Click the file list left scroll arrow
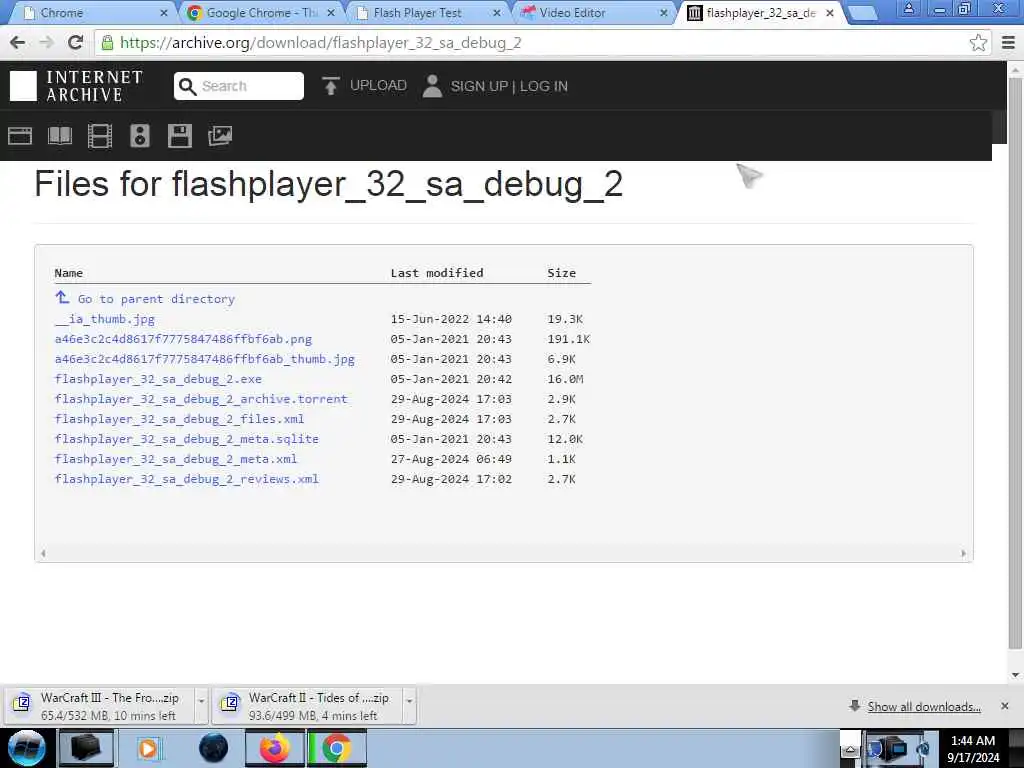 tap(43, 553)
